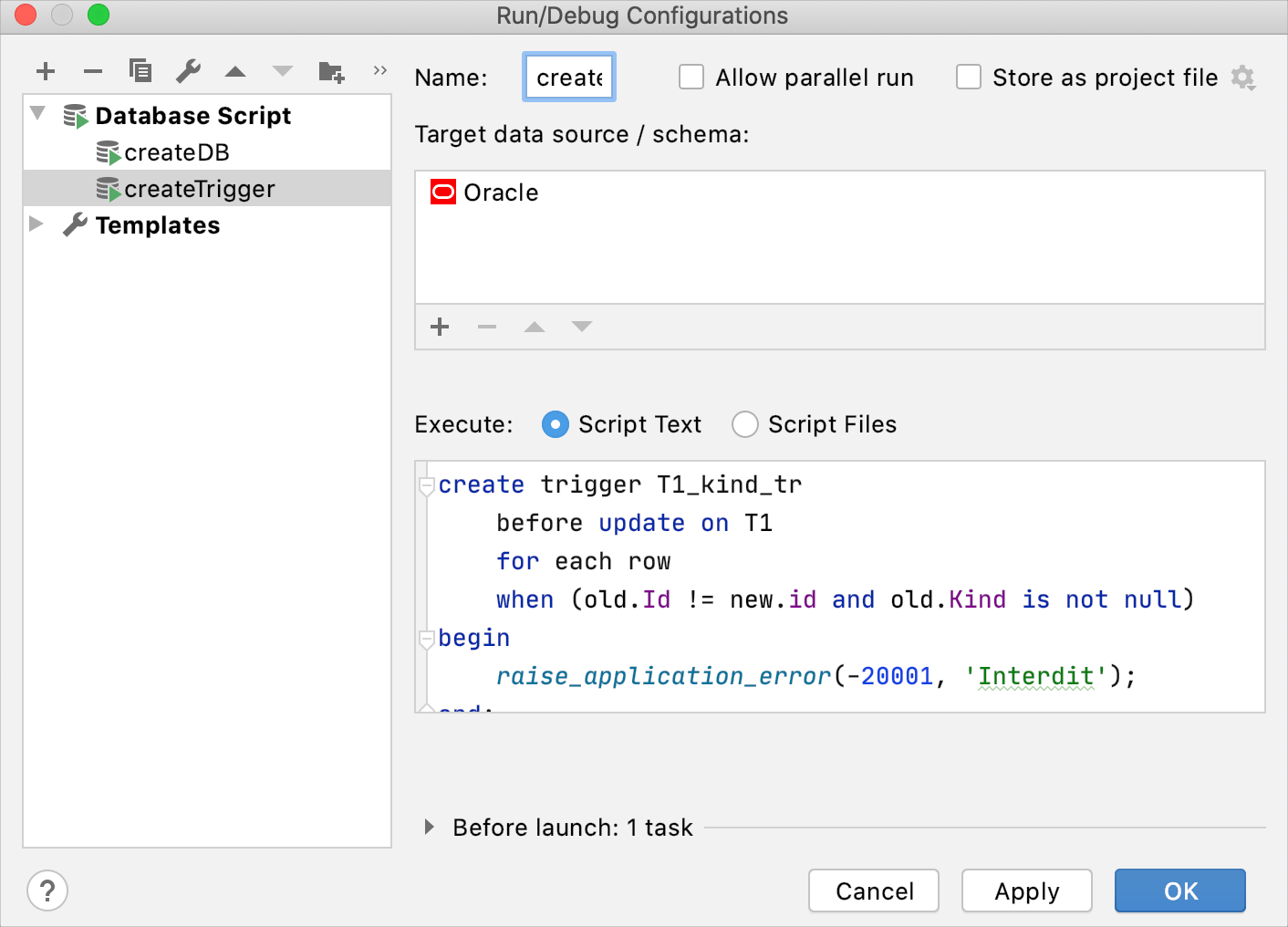Click the 'Interdit' string in script
Image resolution: width=1288 pixels, height=927 pixels.
[x=1036, y=676]
